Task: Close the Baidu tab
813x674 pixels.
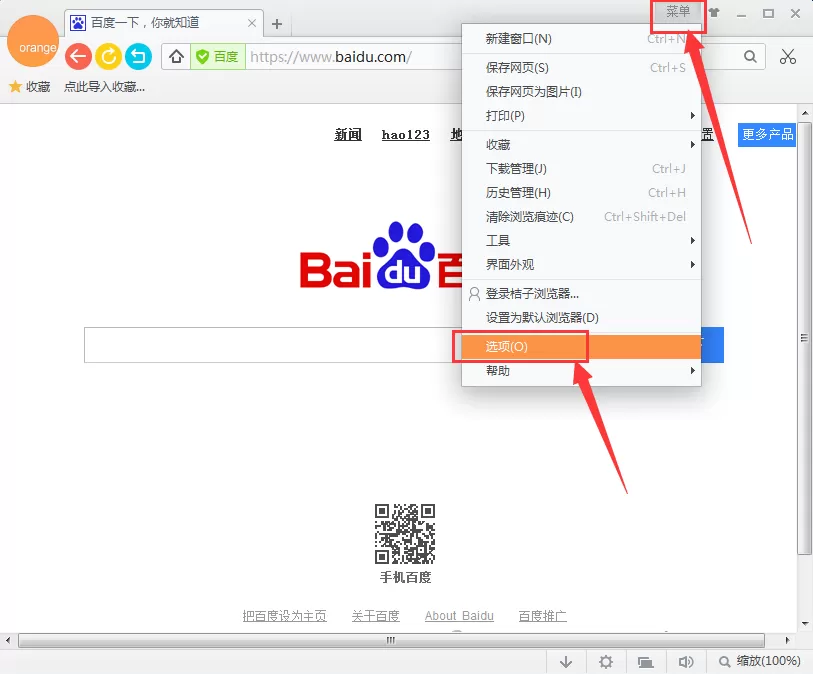Action: pyautogui.click(x=252, y=23)
